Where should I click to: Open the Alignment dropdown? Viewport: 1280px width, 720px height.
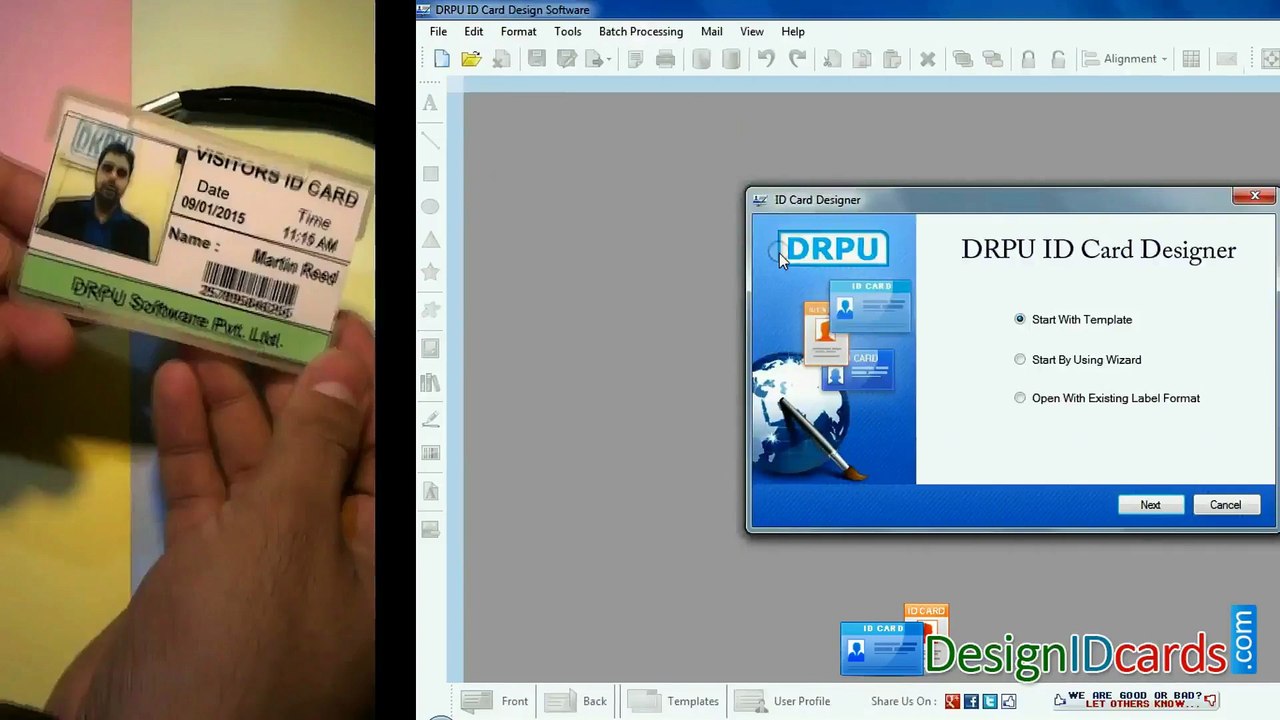(1126, 59)
